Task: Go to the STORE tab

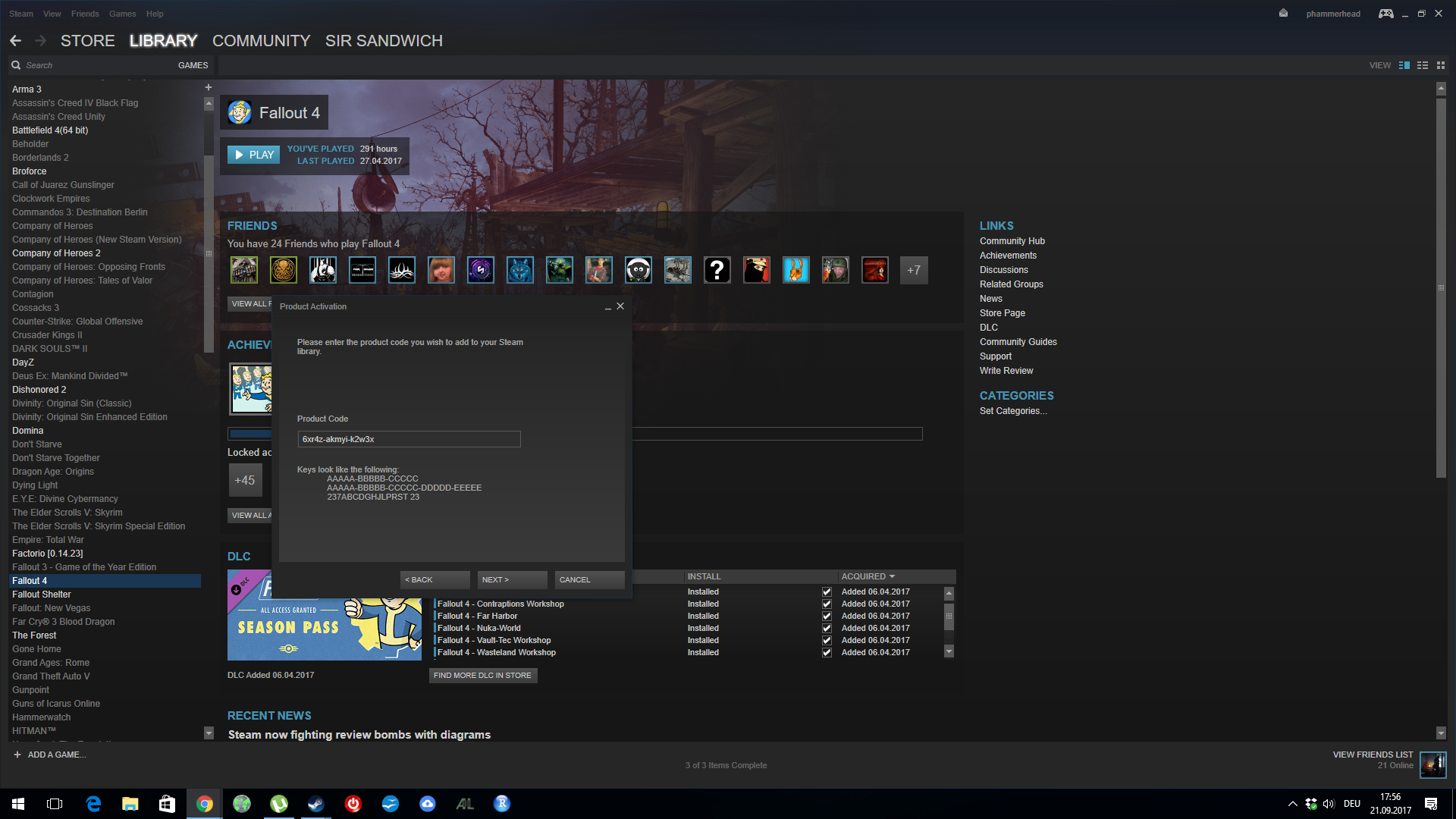Action: (x=88, y=41)
